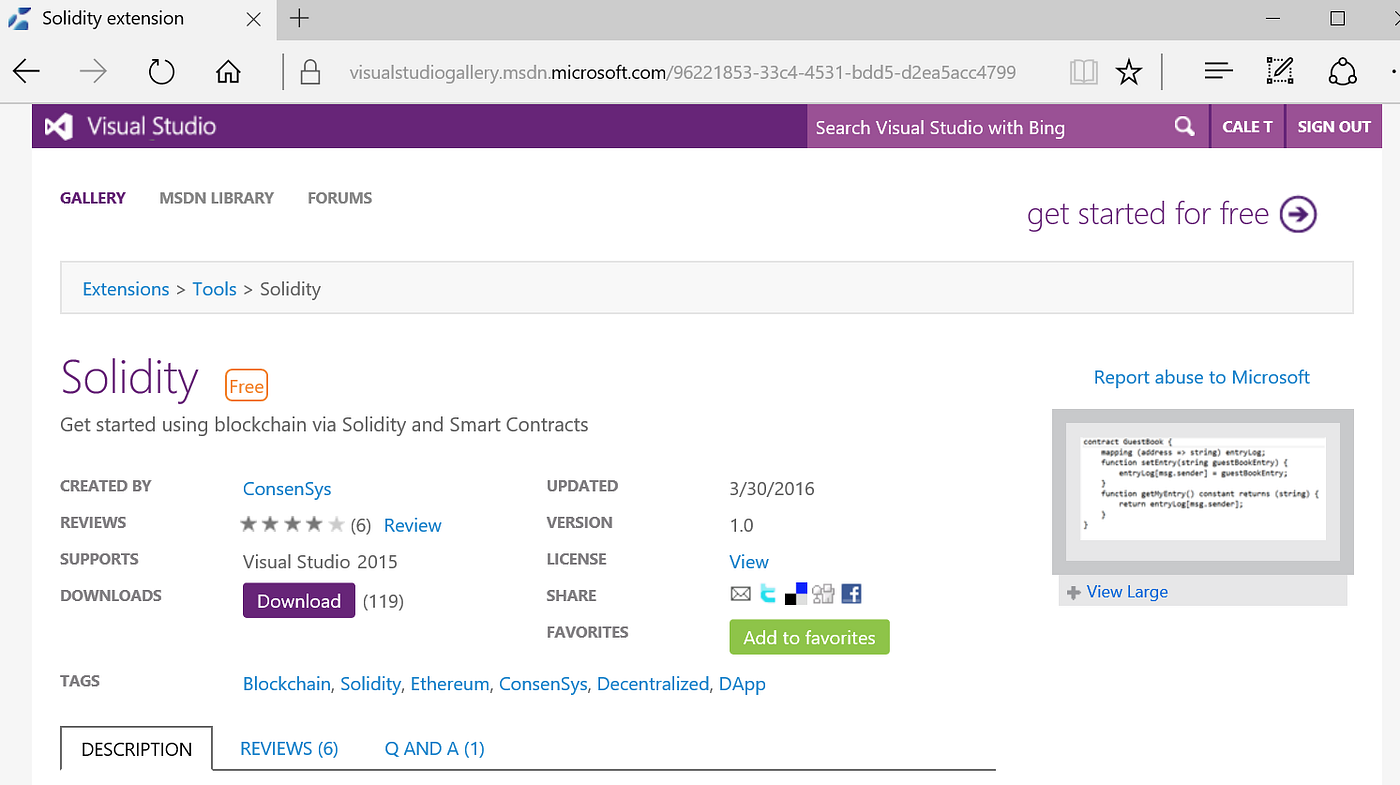Open Make a Web Note in Edge
The image size is (1400, 785).
tap(1279, 70)
